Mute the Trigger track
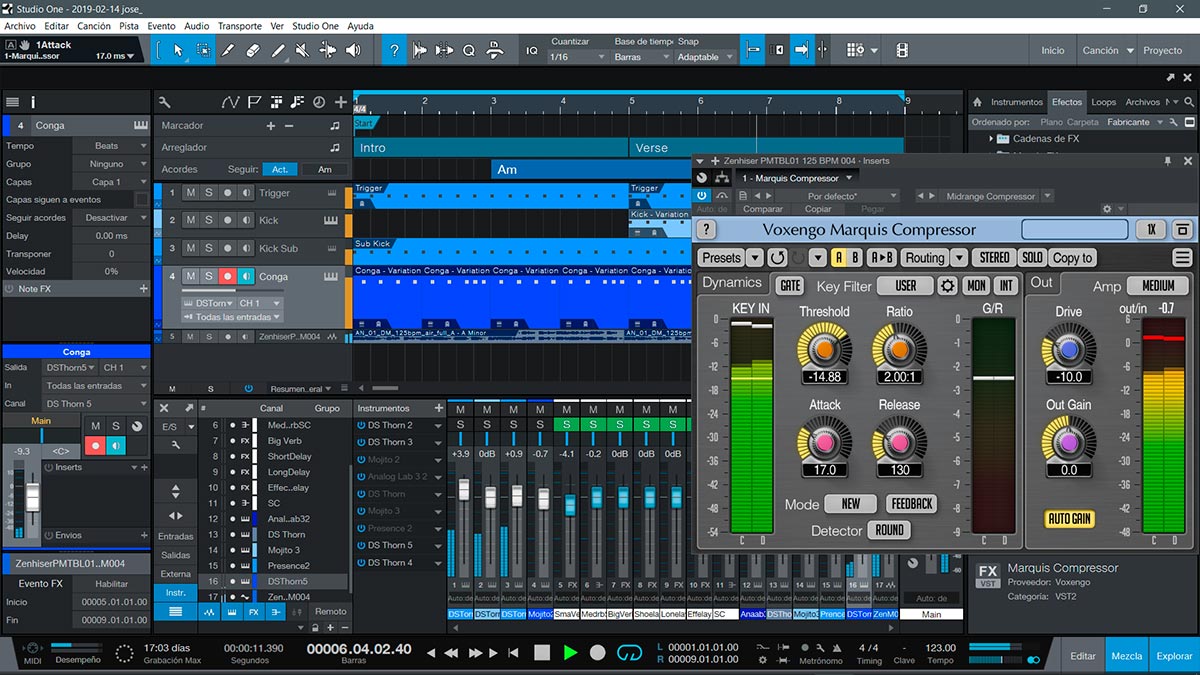This screenshot has width=1200, height=675. [189, 193]
